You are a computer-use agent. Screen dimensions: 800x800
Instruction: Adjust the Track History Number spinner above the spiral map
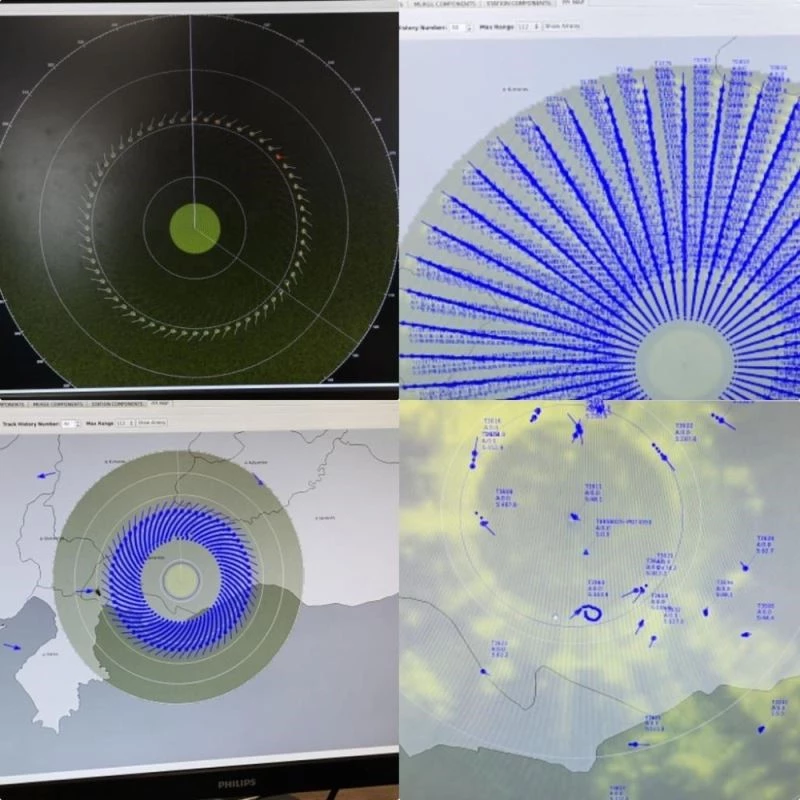pos(69,423)
